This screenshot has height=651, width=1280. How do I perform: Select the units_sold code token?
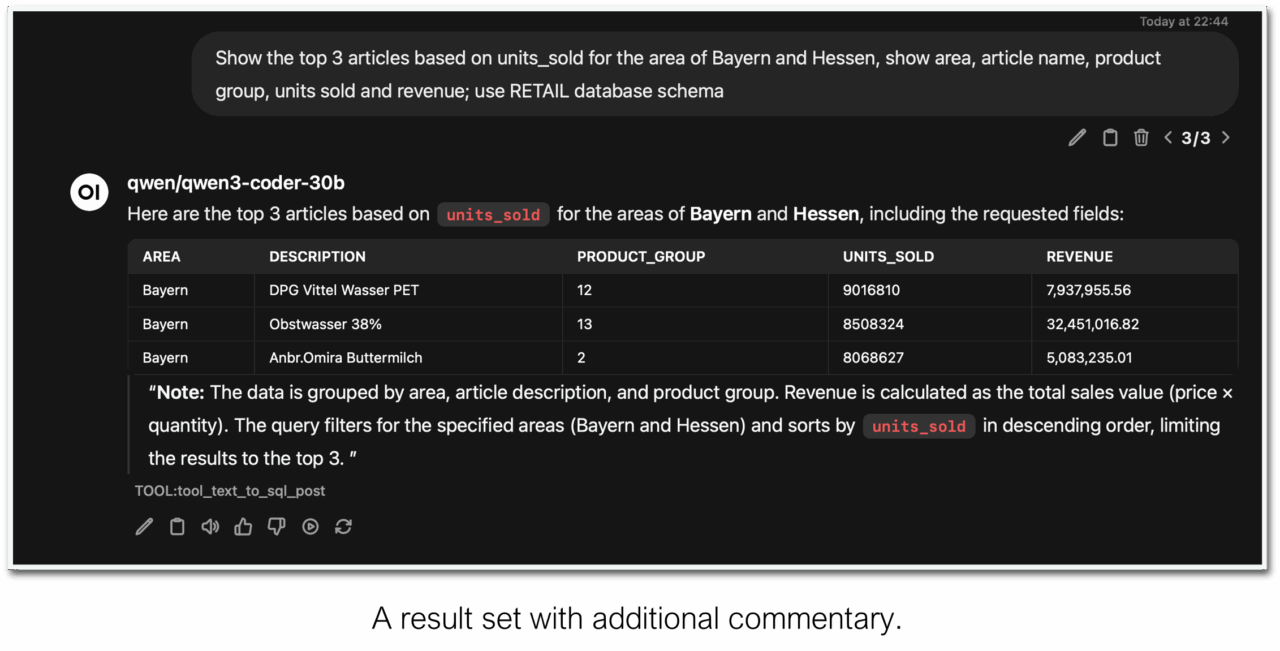coord(493,214)
